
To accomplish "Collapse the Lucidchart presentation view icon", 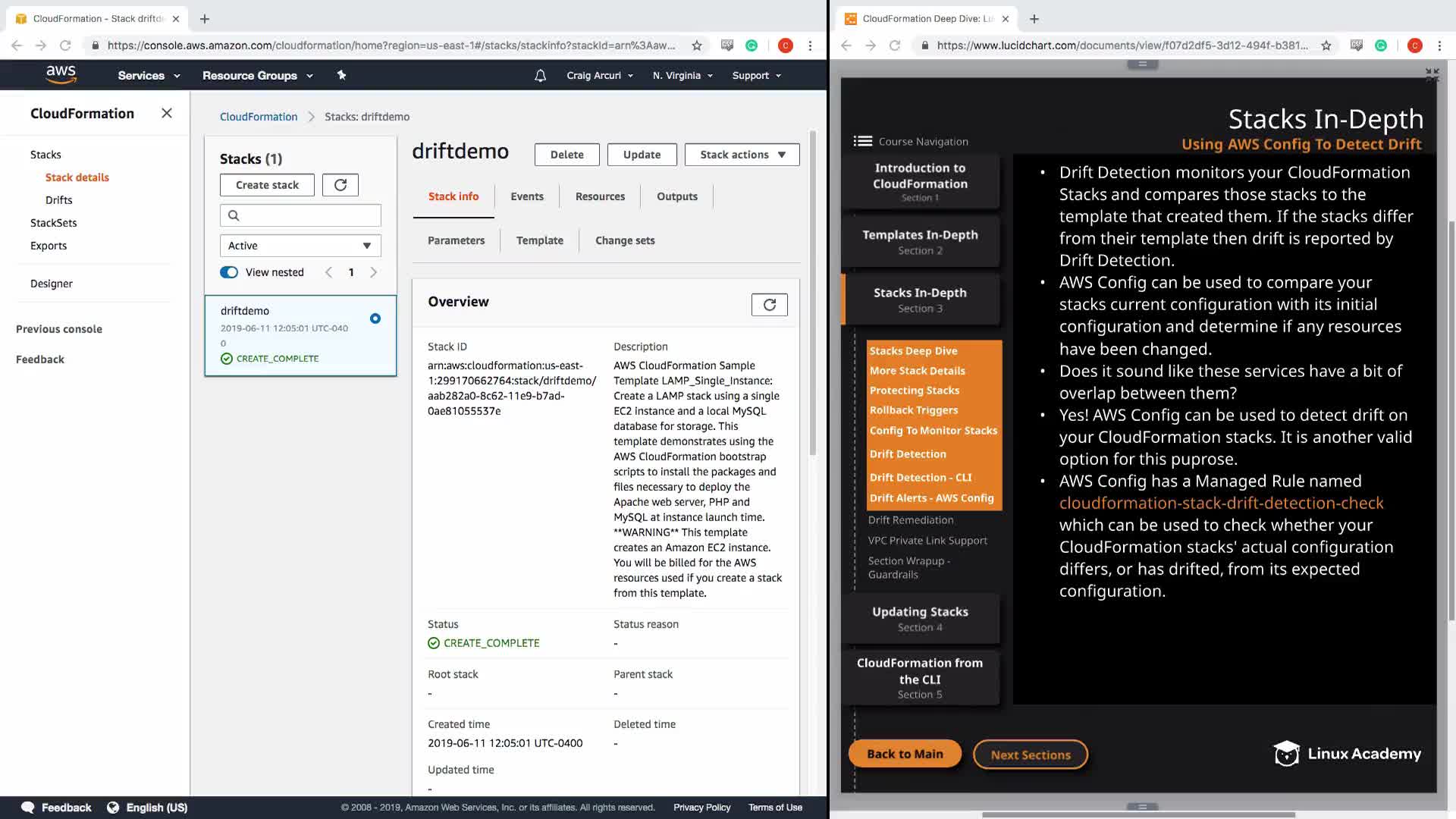I will pyautogui.click(x=1432, y=74).
